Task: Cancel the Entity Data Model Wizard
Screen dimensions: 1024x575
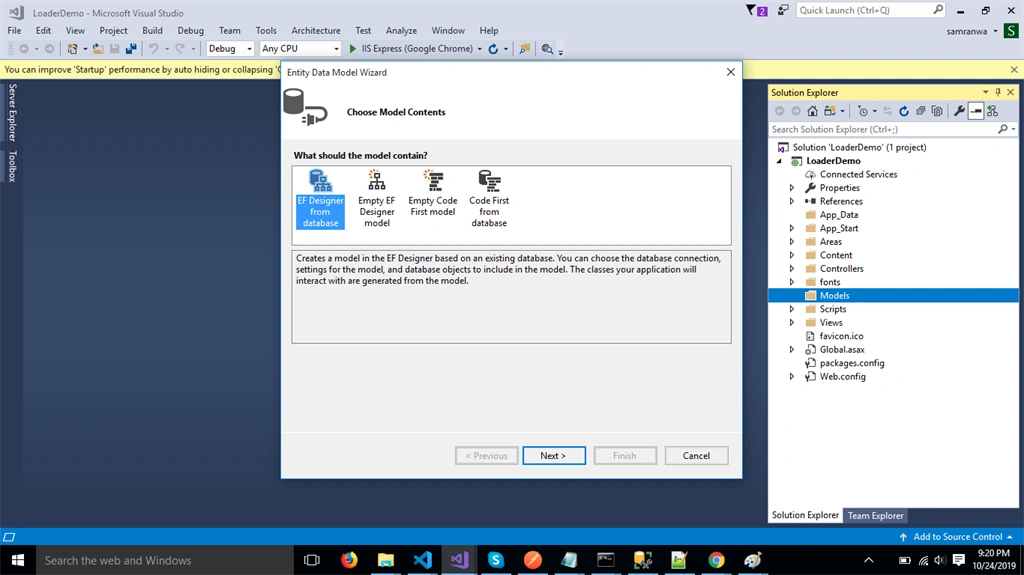Action: (696, 455)
